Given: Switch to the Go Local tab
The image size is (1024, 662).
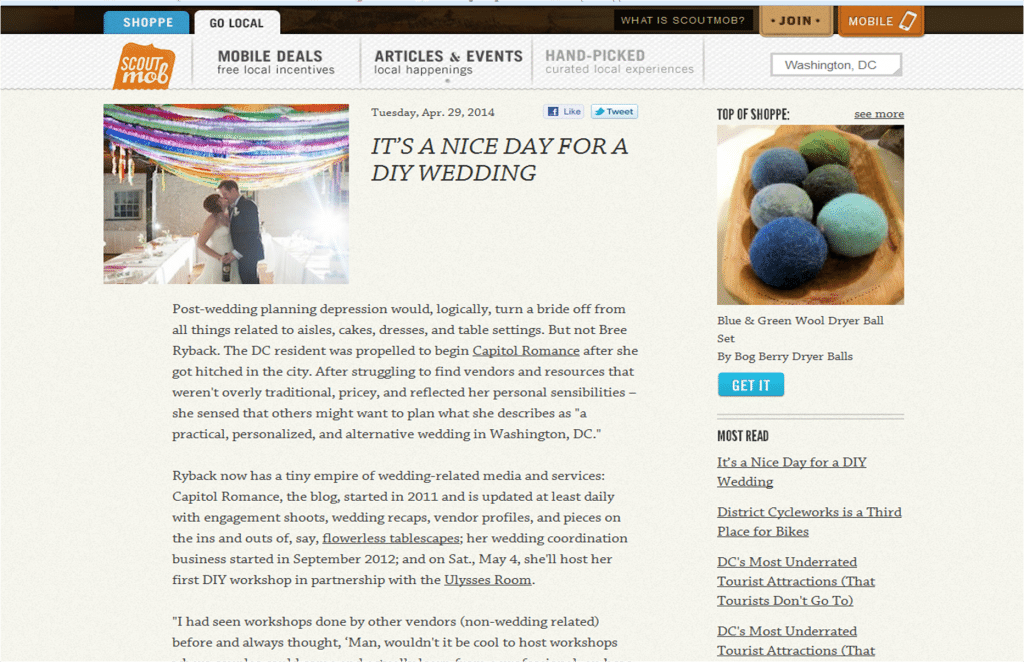Looking at the screenshot, I should 236,23.
